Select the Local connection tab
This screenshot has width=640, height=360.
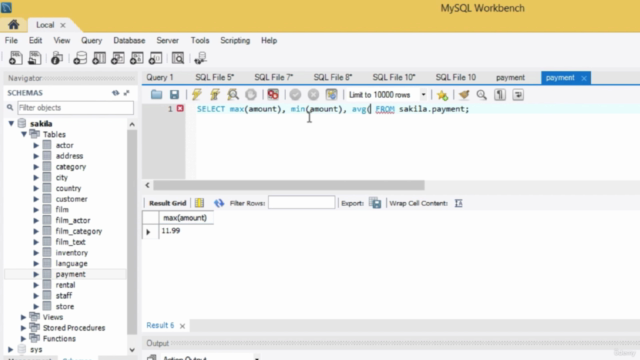click(x=45, y=25)
